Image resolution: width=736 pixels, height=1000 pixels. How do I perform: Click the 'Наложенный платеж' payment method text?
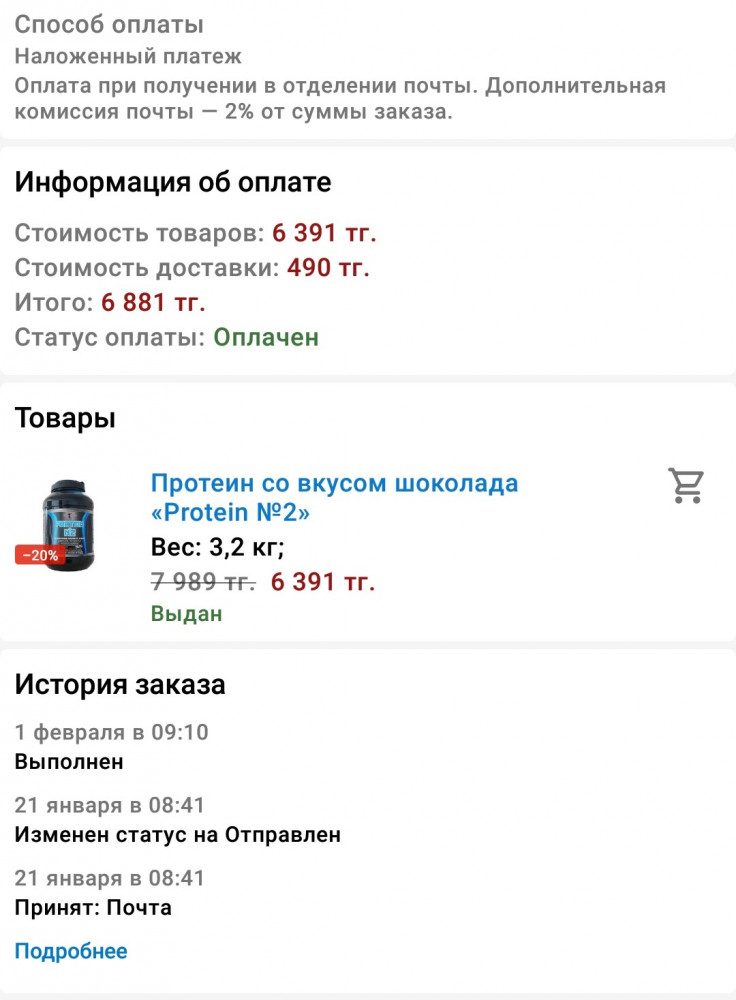pos(128,56)
